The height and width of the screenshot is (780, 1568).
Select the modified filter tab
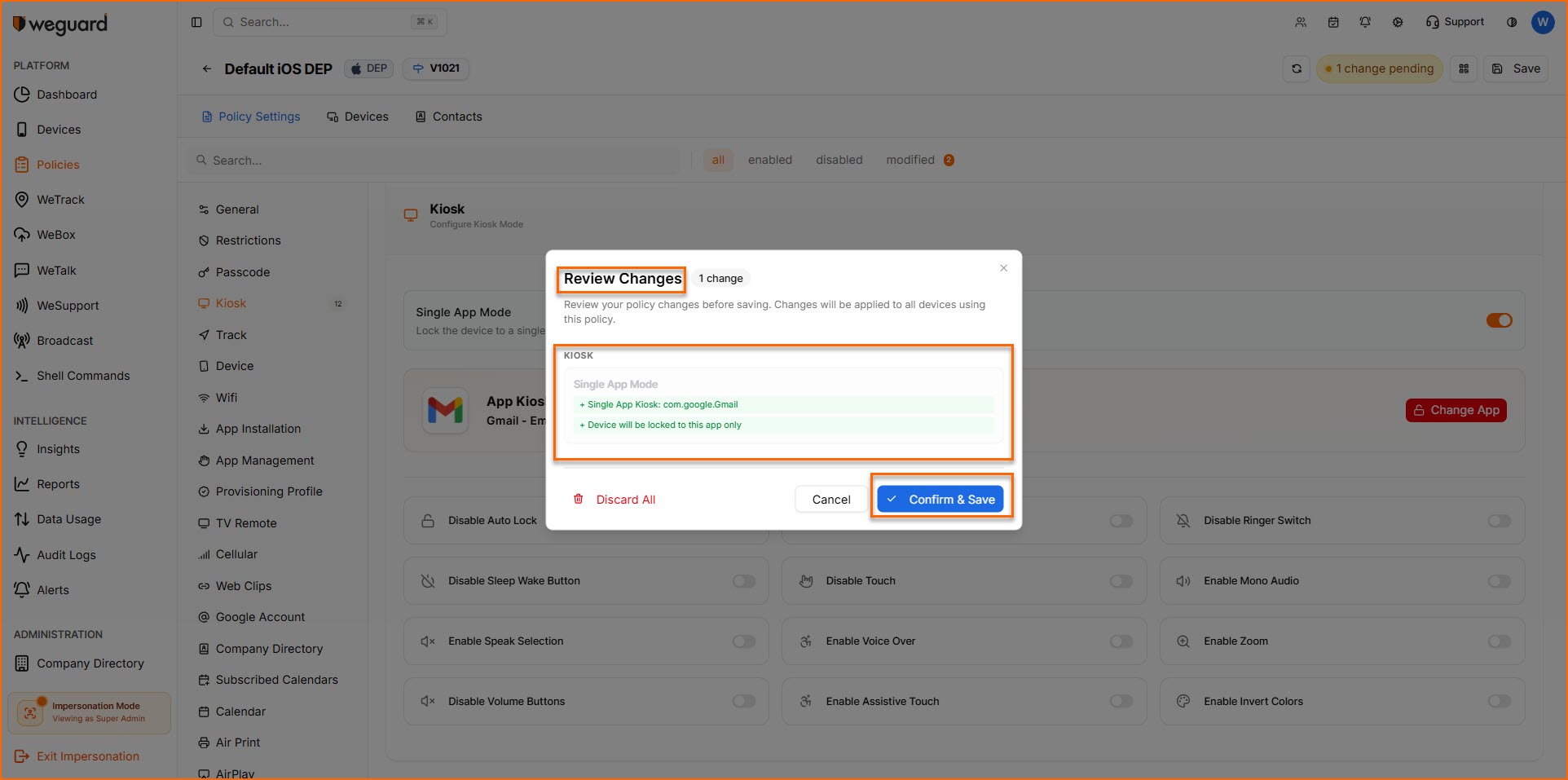coord(910,160)
